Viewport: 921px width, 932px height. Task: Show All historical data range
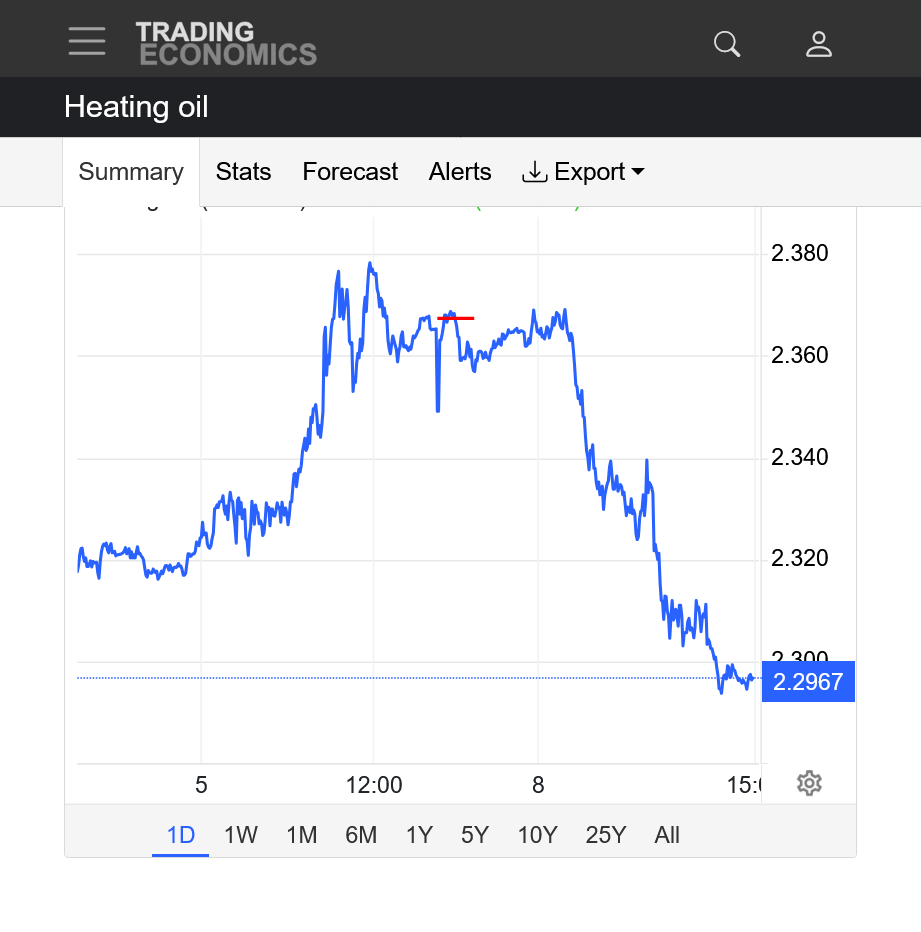coord(667,835)
